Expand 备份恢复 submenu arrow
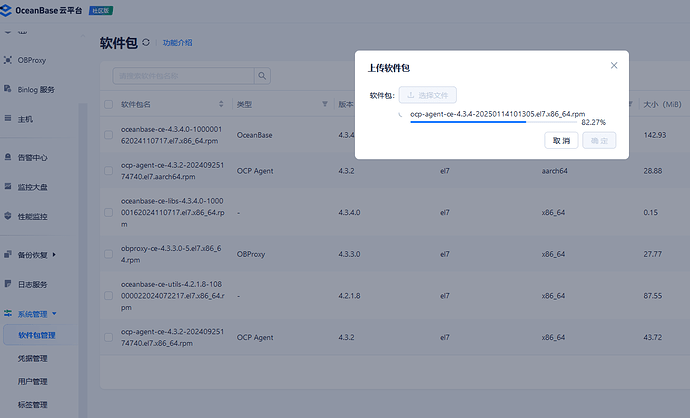This screenshot has width=690, height=418. coord(54,254)
